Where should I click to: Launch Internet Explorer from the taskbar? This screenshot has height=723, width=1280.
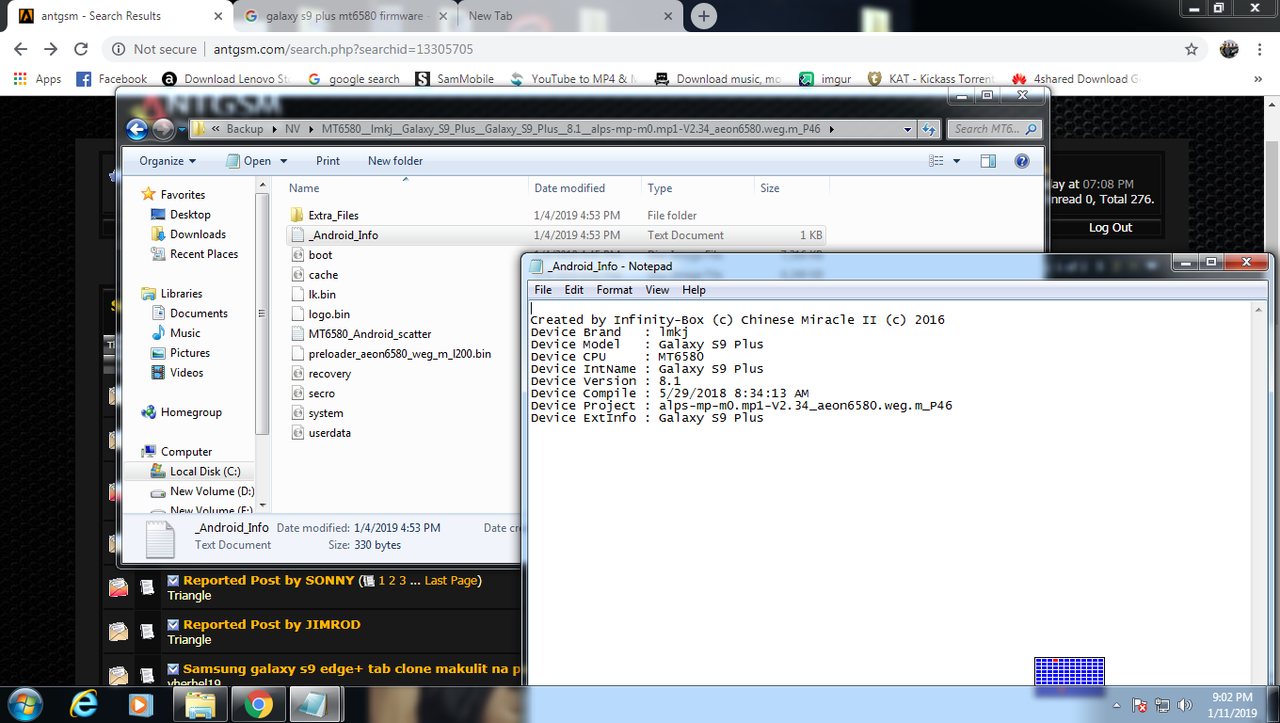pos(84,705)
